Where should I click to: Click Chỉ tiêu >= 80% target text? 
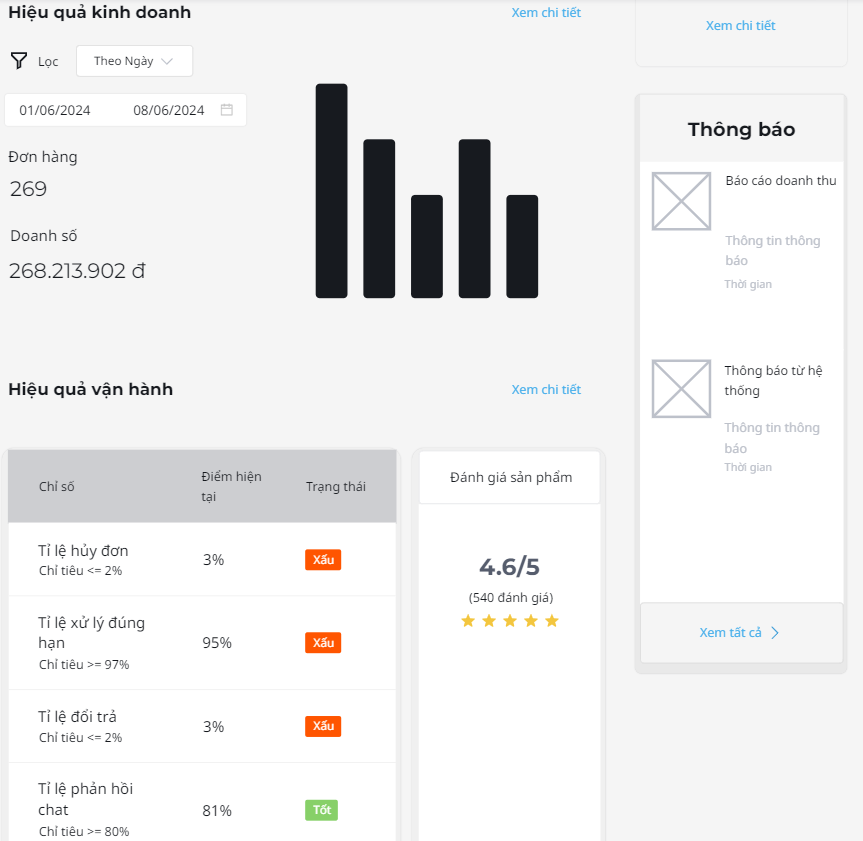click(x=84, y=831)
